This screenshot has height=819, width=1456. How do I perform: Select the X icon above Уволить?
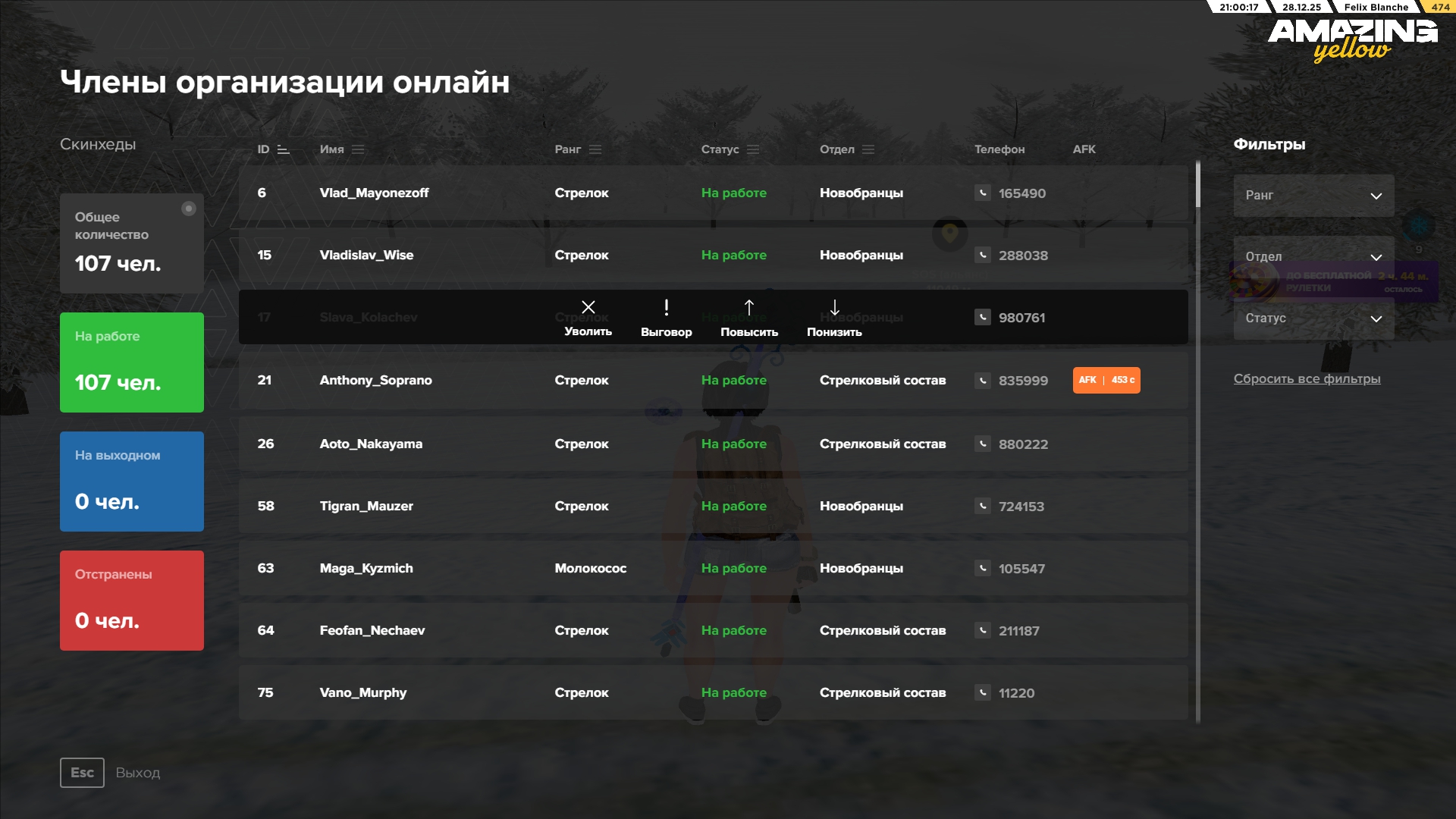(x=588, y=308)
